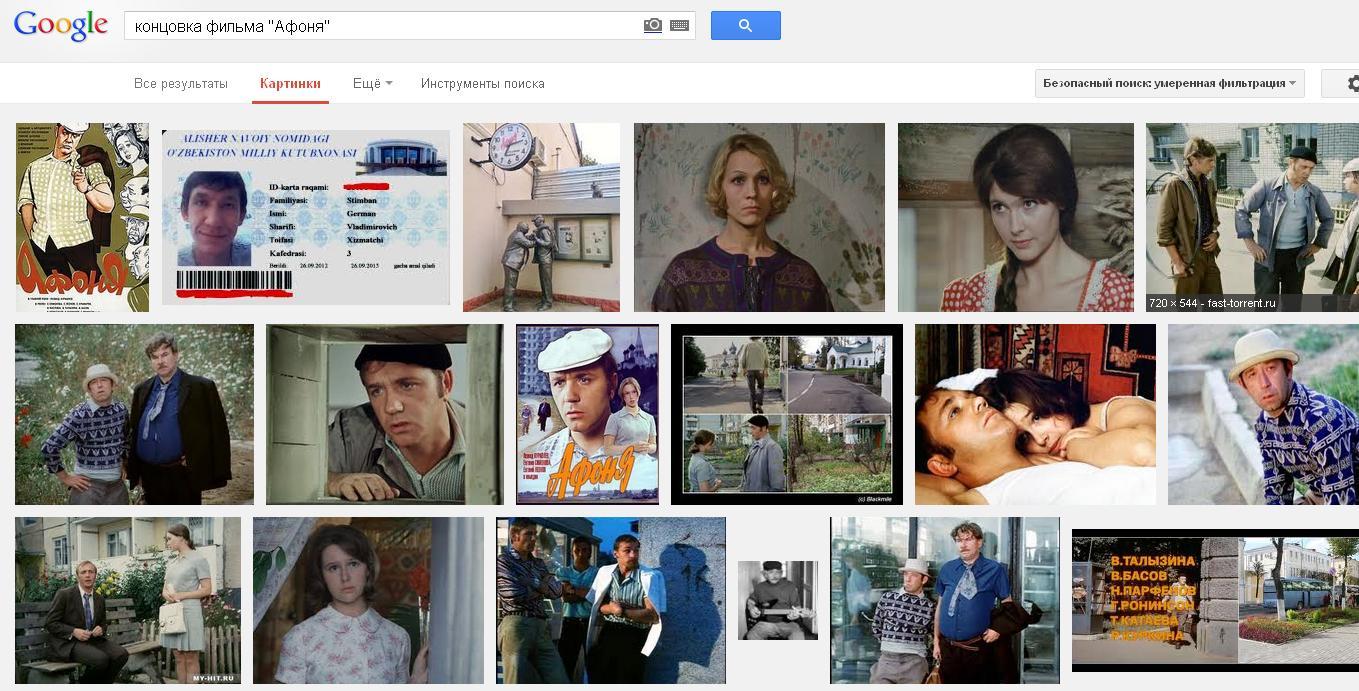Open the four-photo collage on black background

(x=787, y=414)
